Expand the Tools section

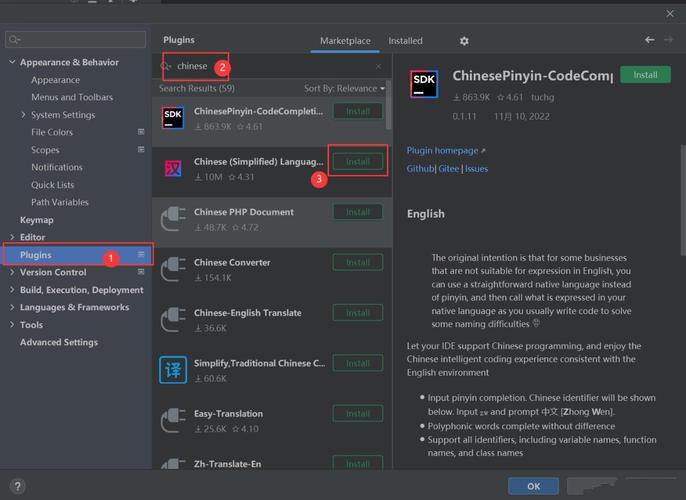click(12, 325)
